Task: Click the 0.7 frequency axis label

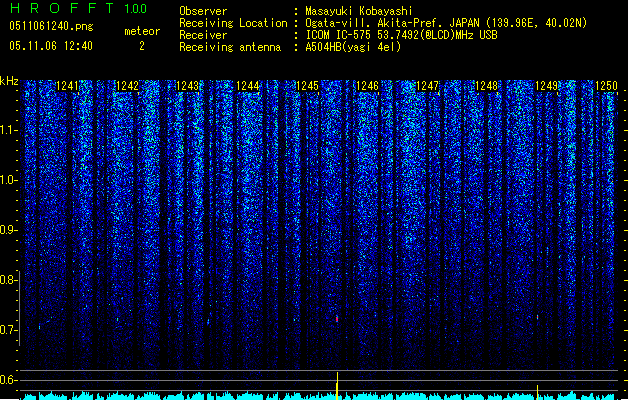Action: 9,330
